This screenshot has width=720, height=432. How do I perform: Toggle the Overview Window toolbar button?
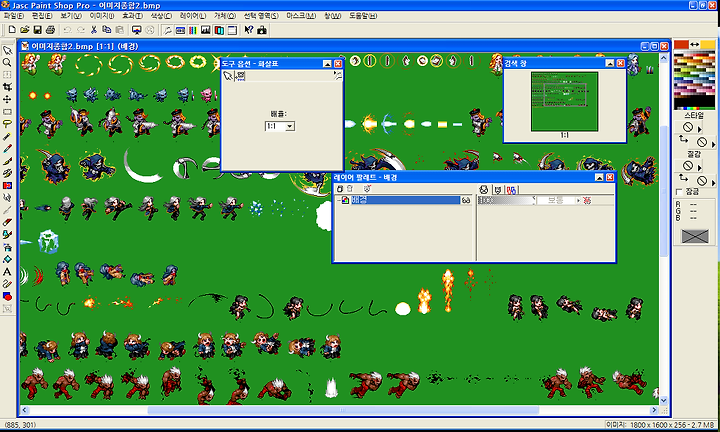(232, 30)
